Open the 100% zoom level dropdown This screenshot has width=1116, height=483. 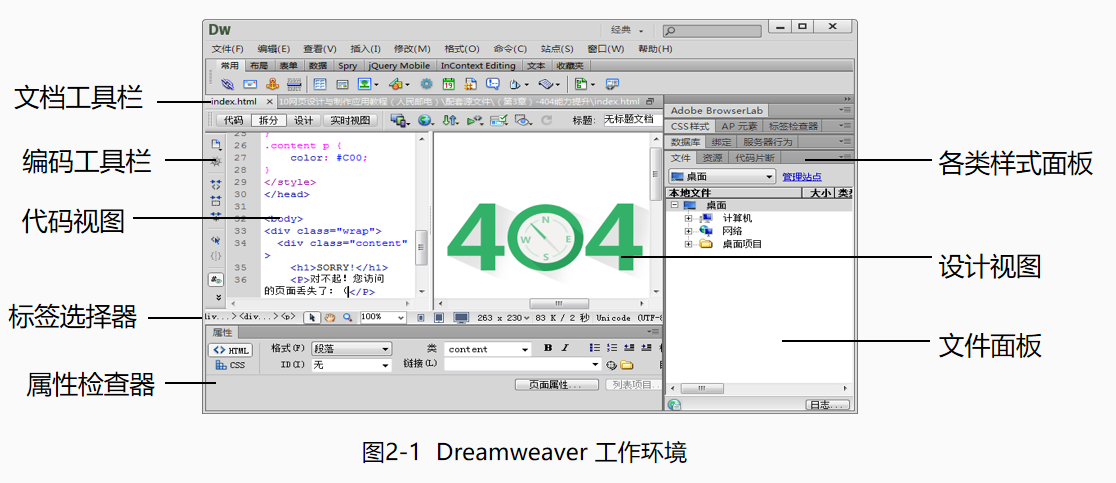pyautogui.click(x=383, y=317)
